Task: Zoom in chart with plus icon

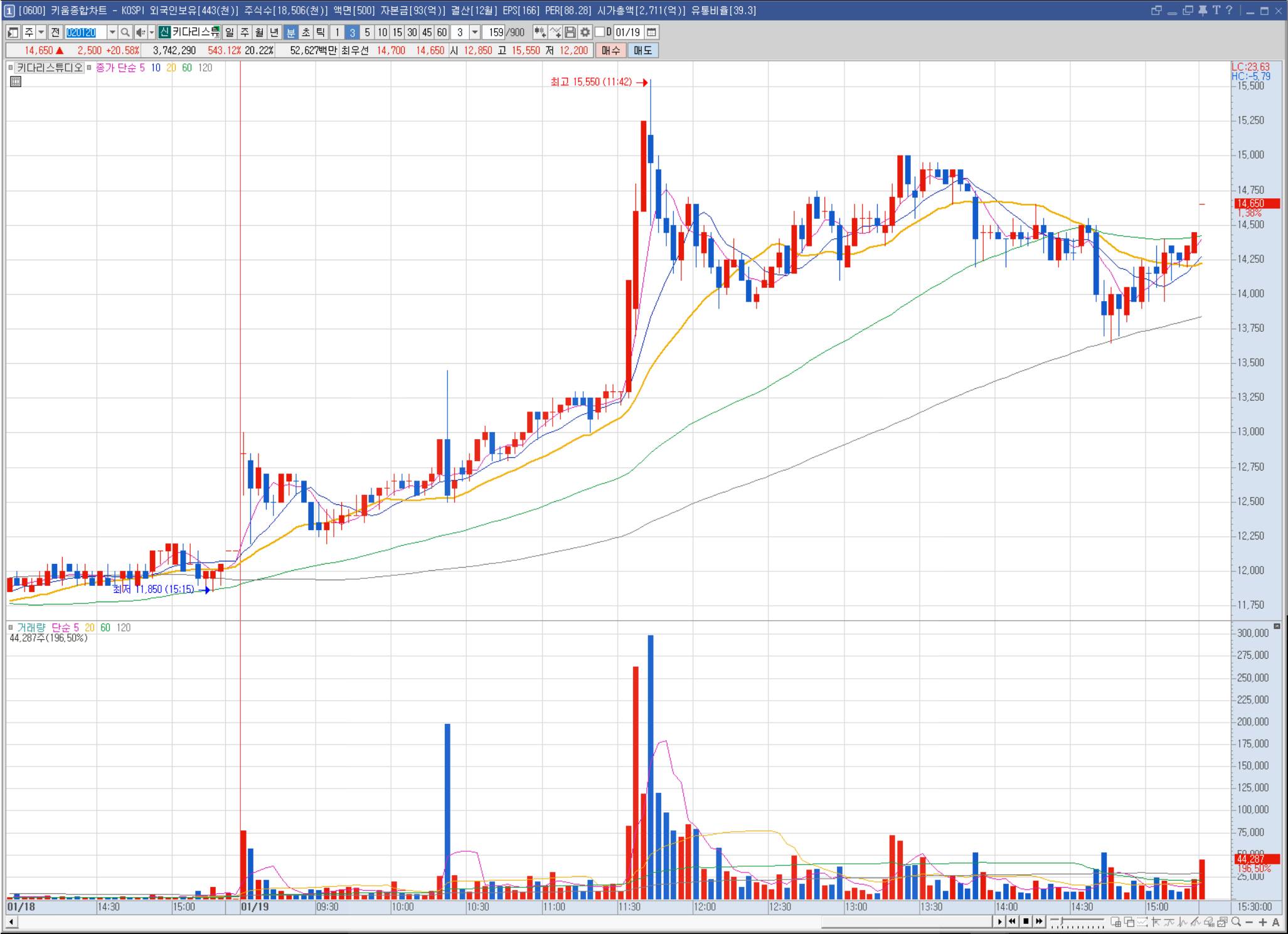Action: tap(1262, 922)
